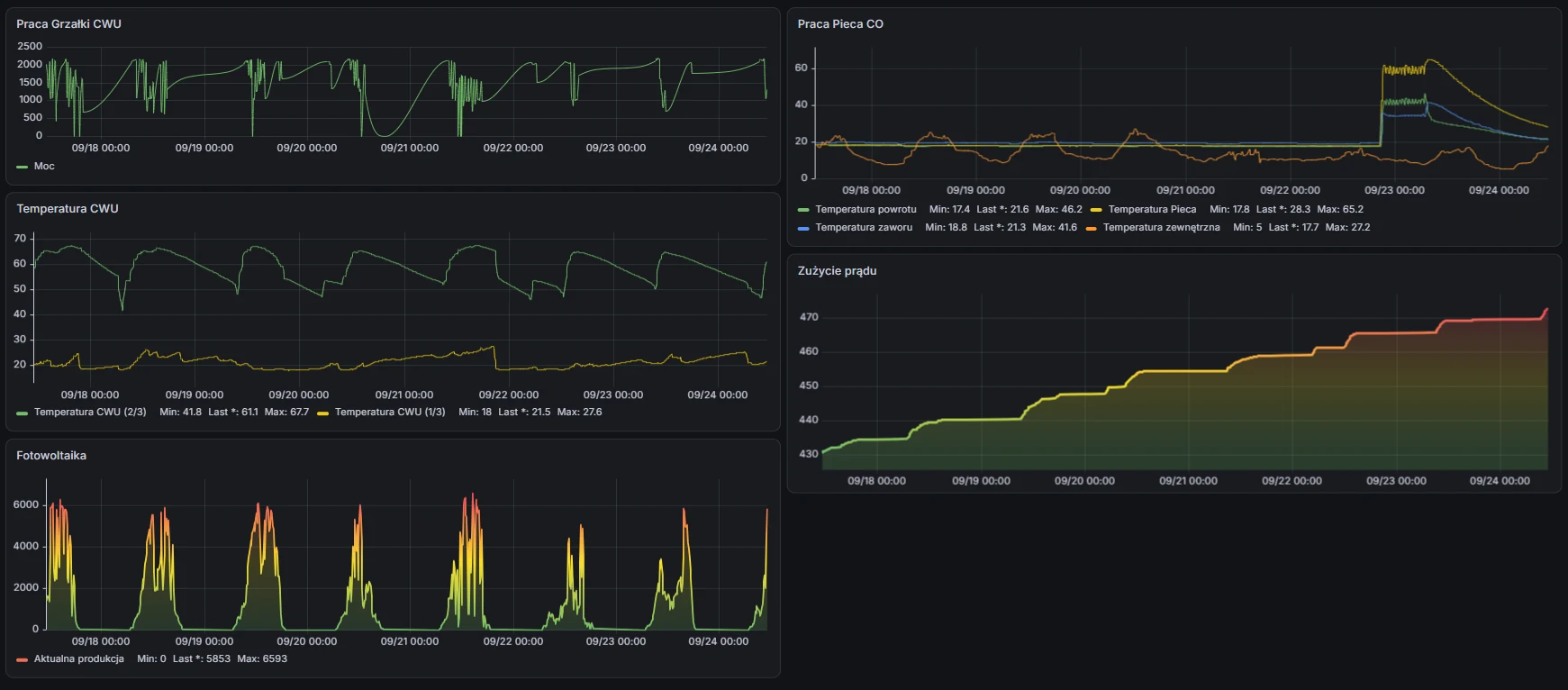Toggle Temperatura CWU (1/3) legend series
1568x690 pixels.
[390, 413]
